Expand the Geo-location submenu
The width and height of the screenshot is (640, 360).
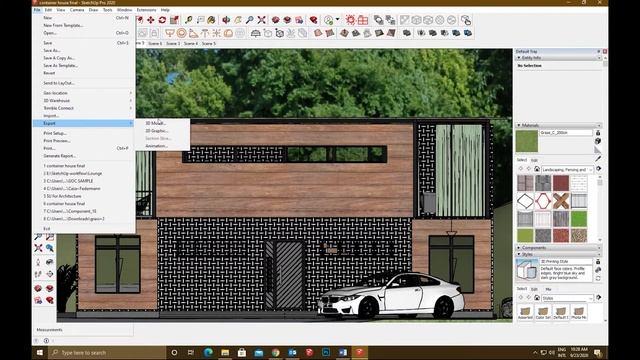tap(83, 93)
